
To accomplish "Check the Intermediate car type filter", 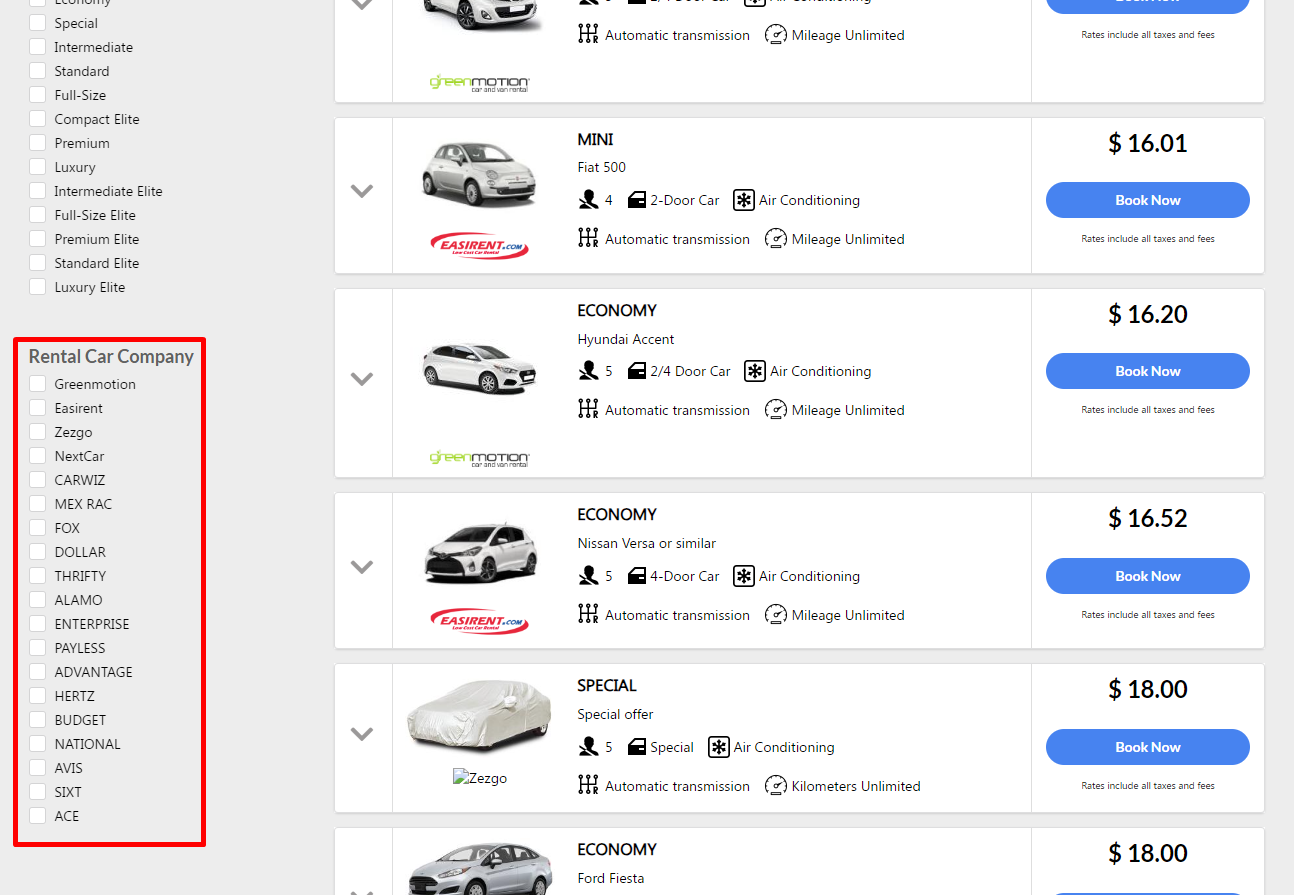I will tap(37, 47).
